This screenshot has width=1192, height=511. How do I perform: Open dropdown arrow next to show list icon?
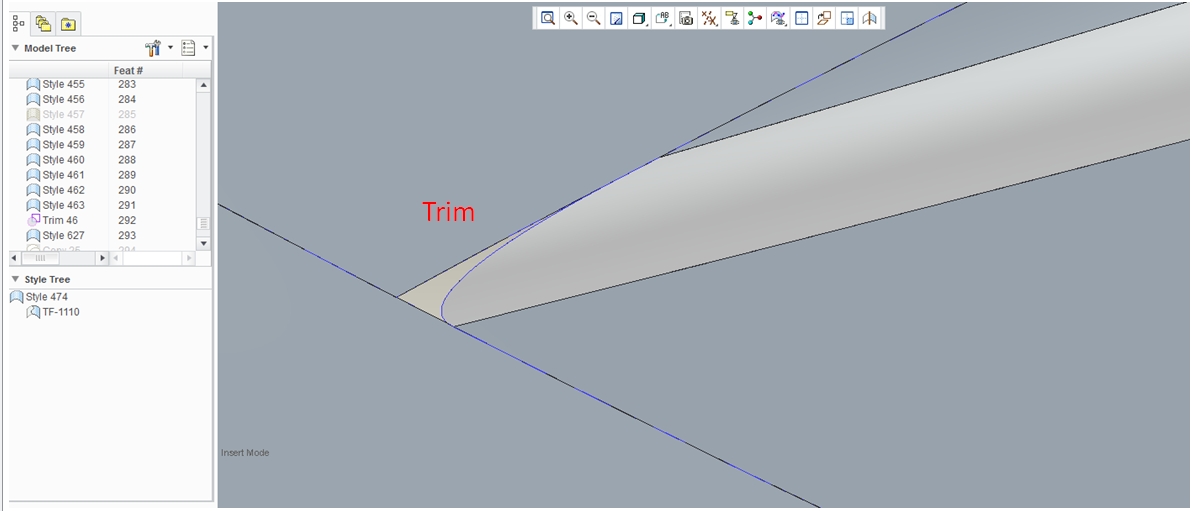click(205, 48)
